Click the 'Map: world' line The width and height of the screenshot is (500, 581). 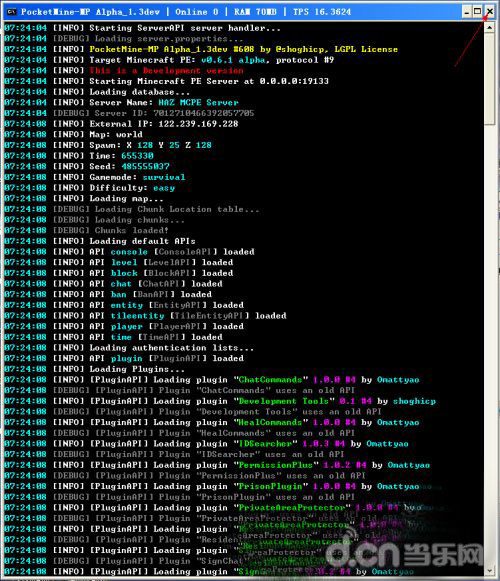(73, 135)
